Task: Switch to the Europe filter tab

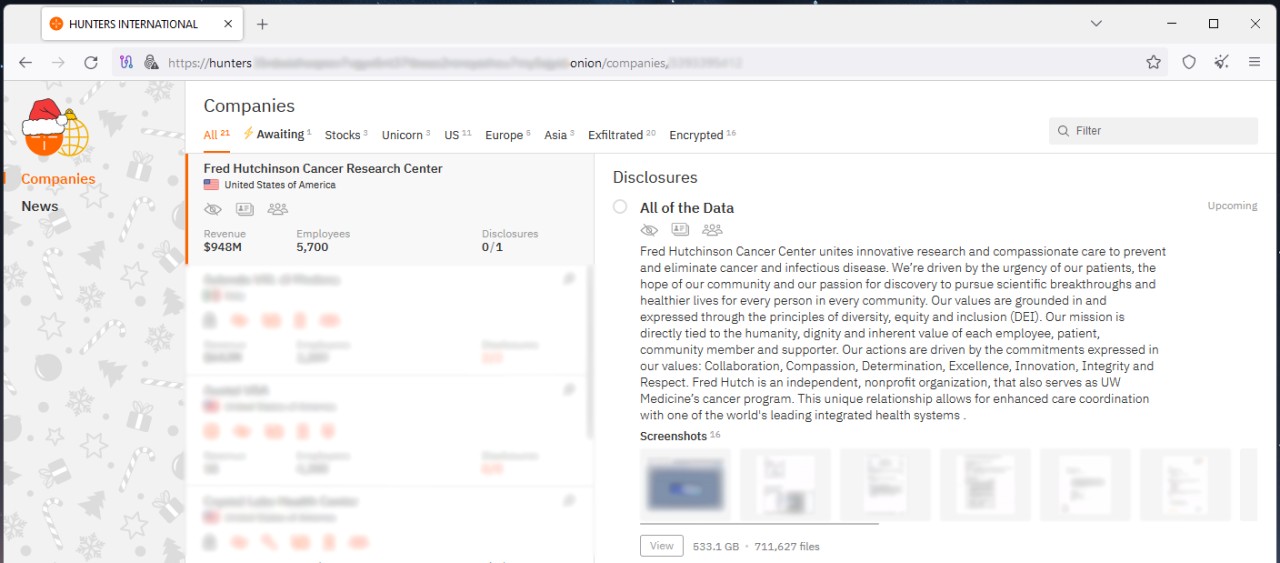Action: [504, 135]
